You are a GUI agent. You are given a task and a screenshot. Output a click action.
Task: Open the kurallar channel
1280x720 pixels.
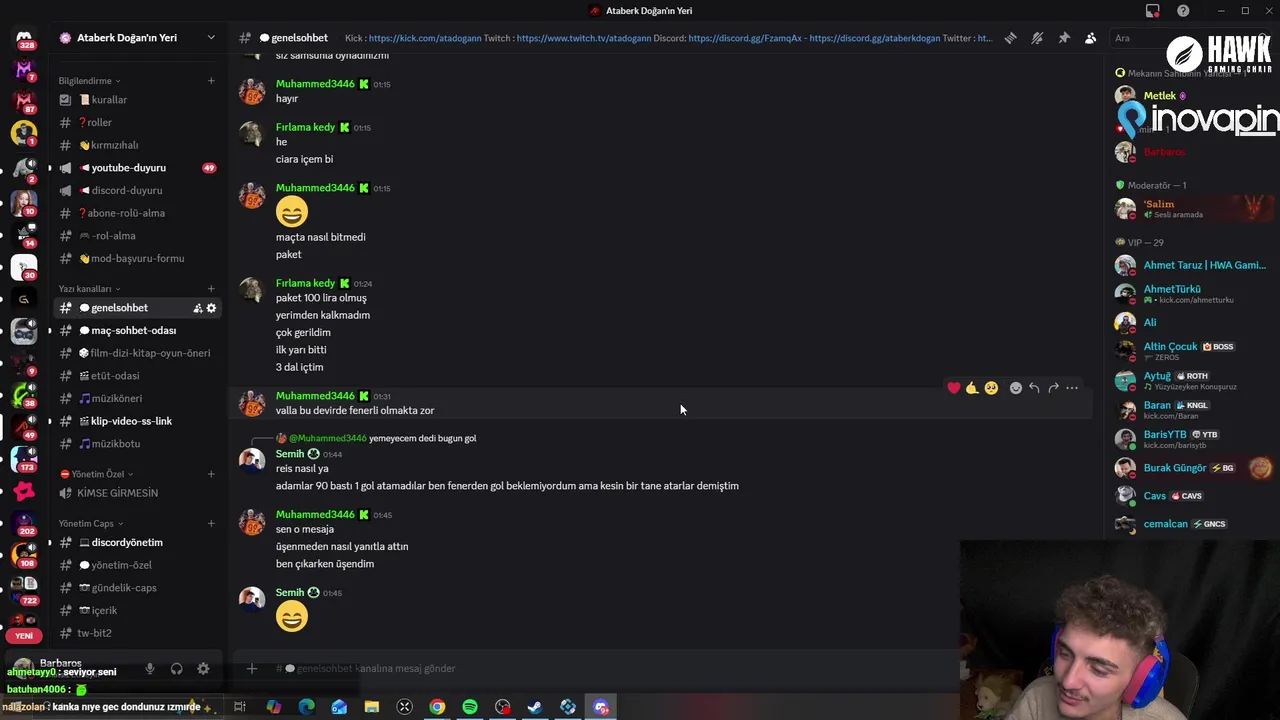pos(136,100)
